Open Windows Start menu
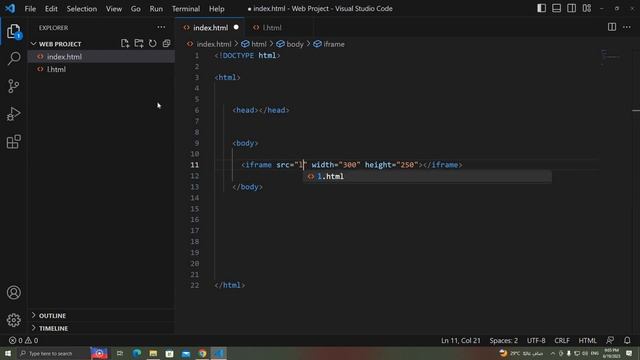This screenshot has height=360, width=640. tap(8, 353)
